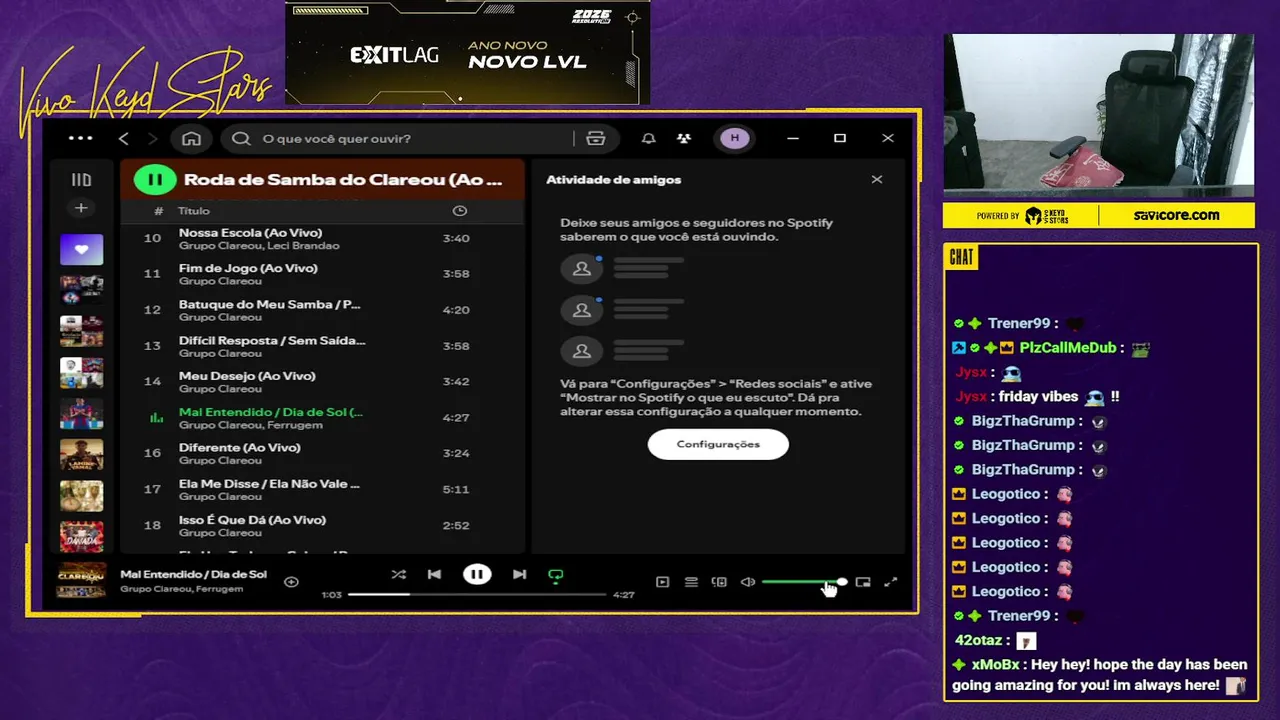Click the Configurações button

point(718,444)
